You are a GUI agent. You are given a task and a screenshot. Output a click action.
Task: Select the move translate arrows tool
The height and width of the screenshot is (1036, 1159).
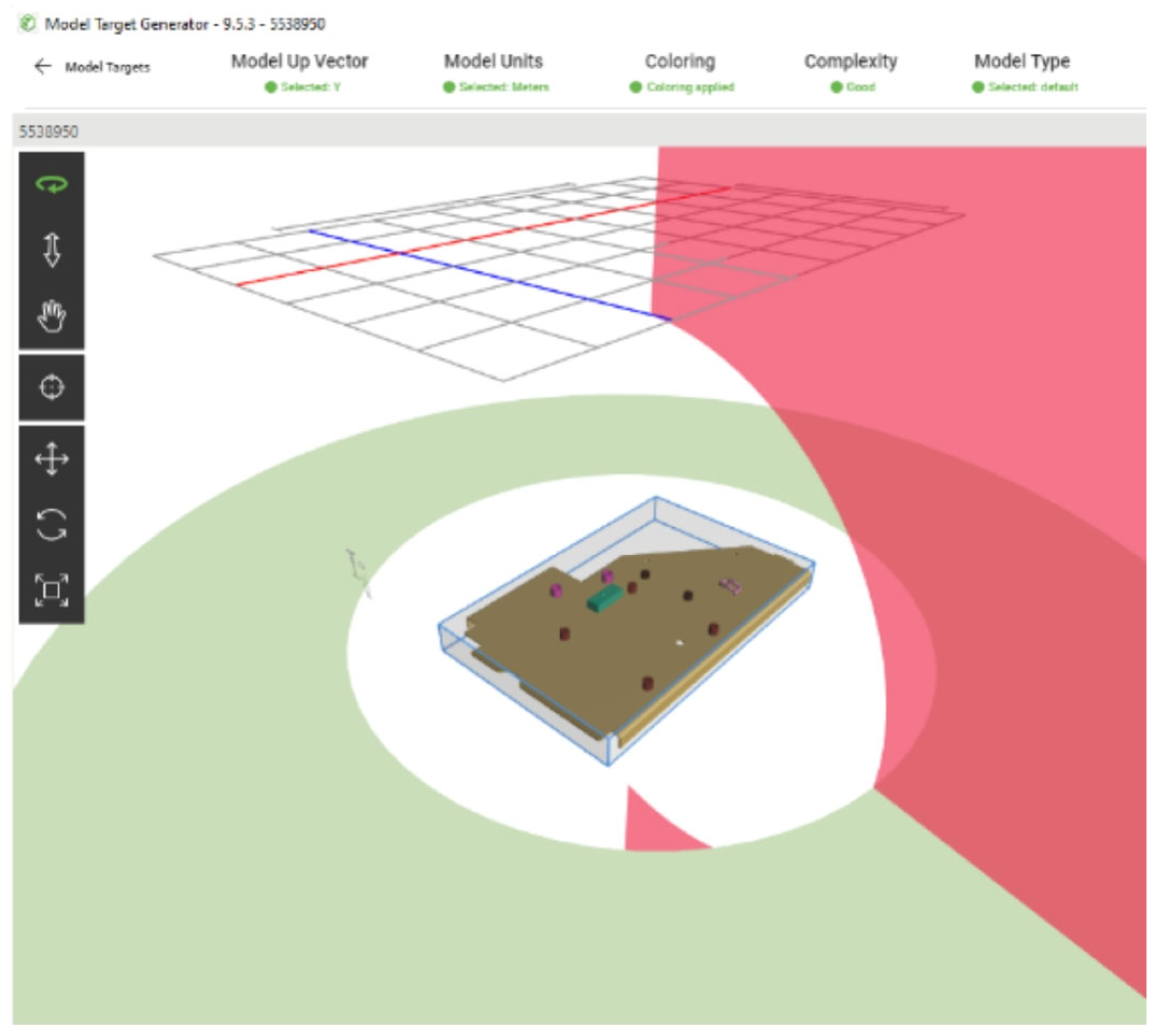pos(52,459)
